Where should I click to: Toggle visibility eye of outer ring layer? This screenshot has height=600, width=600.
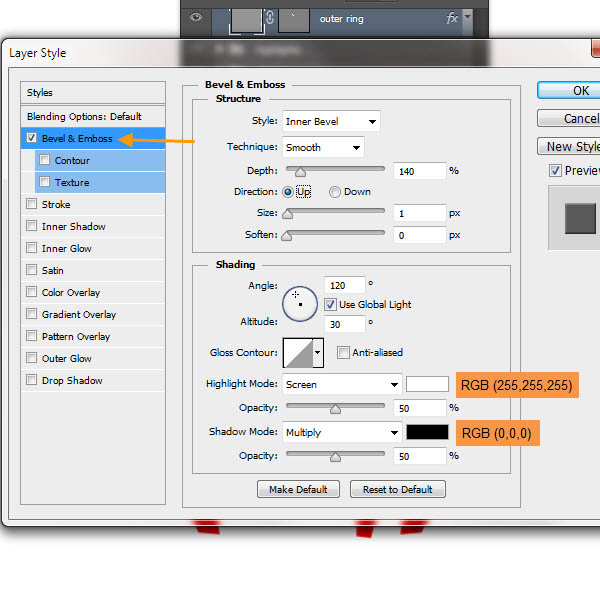click(194, 17)
